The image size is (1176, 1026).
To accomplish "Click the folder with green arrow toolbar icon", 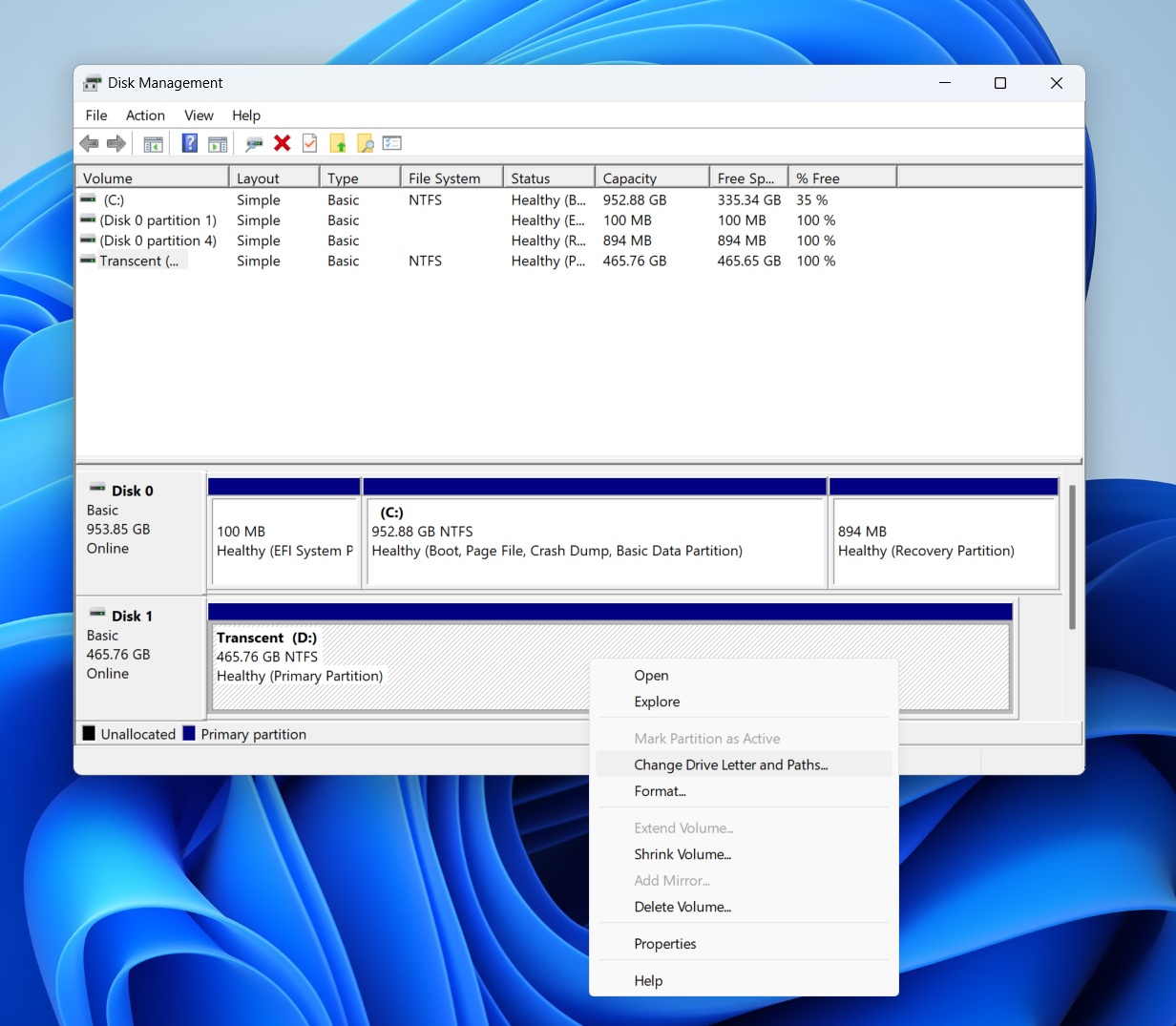I will [x=337, y=143].
